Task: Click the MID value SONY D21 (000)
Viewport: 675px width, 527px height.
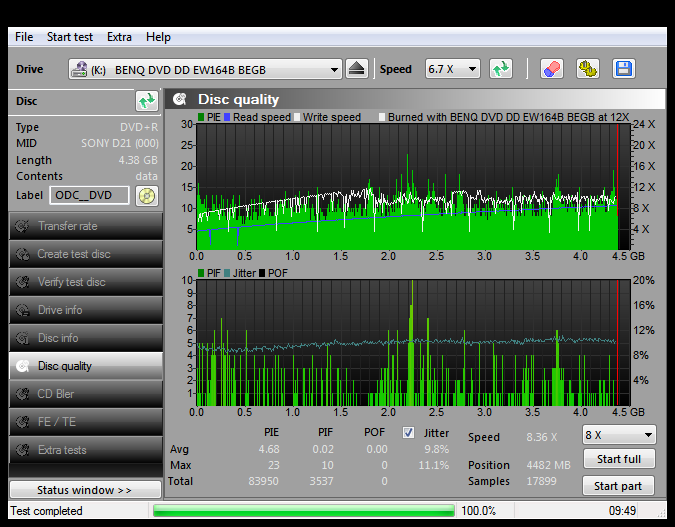Action: 120,143
